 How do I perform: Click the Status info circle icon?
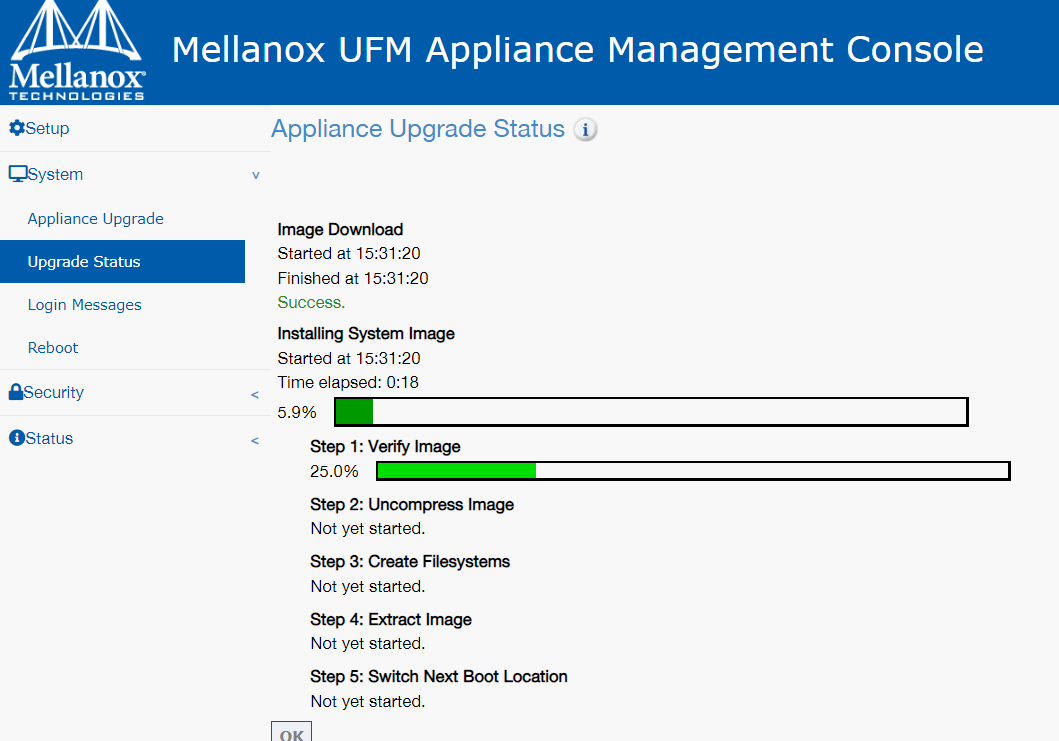click(x=17, y=438)
